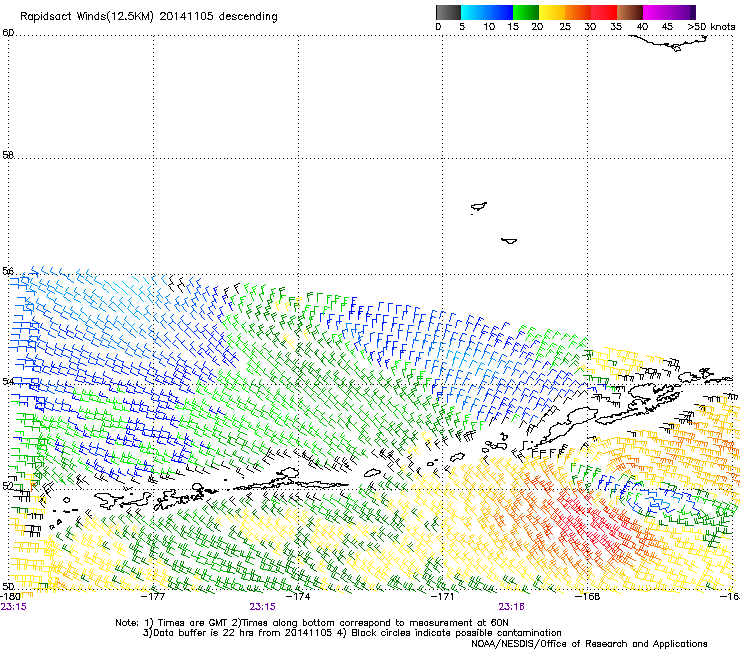Click the map title 'Rapidsact Winds(12.5KM) 20141105 descending'
Viewport: 740px width, 650px height.
tap(149, 17)
